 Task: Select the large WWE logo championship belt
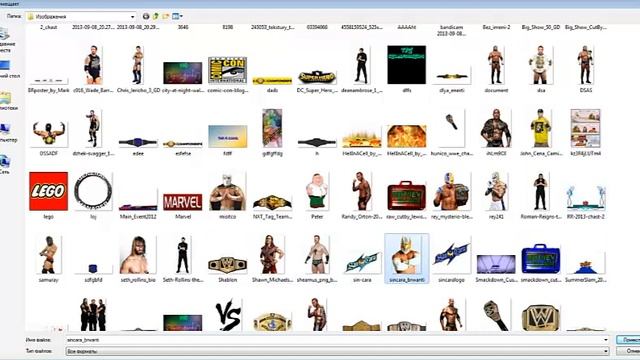click(541, 318)
